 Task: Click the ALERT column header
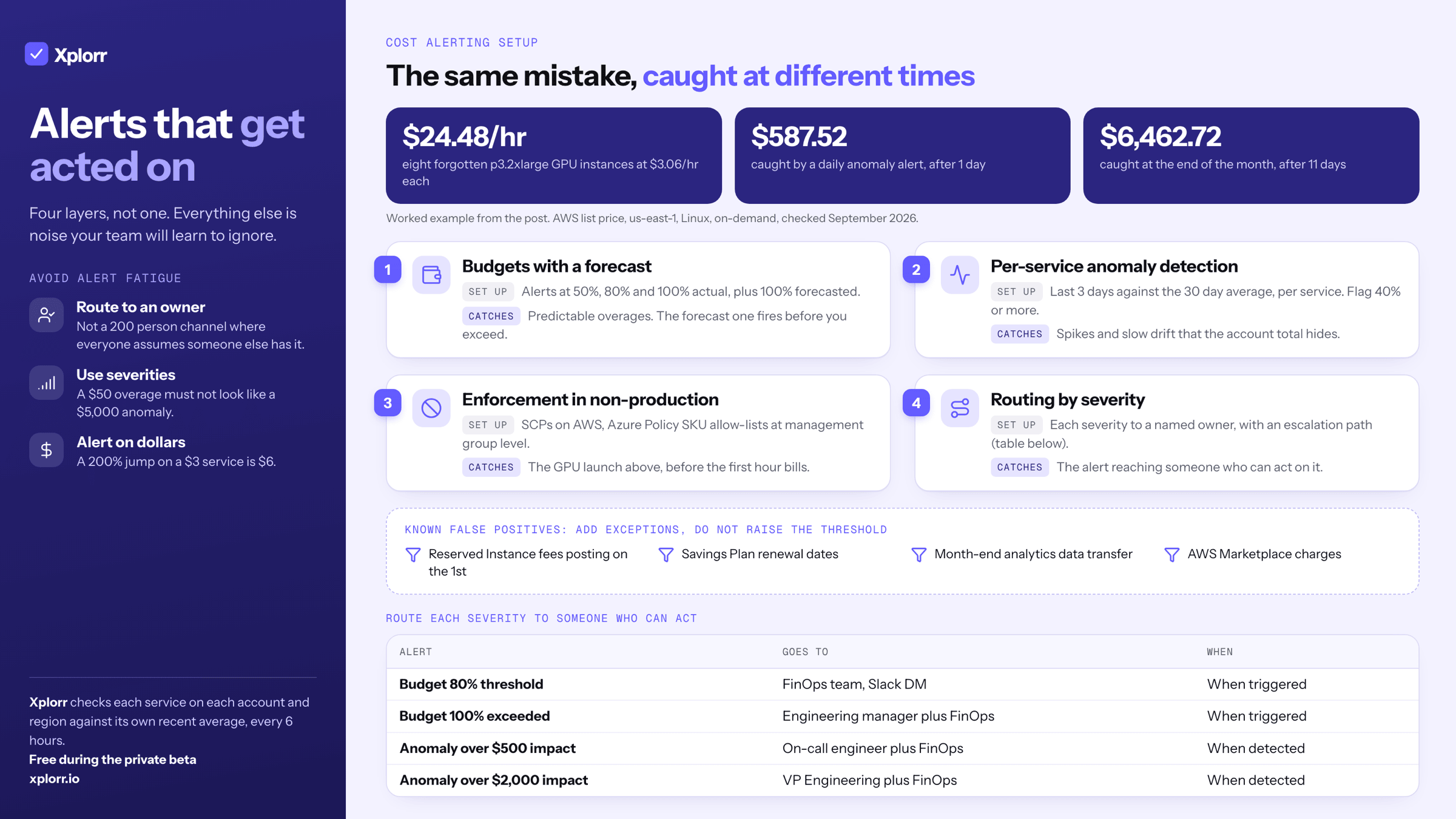(x=416, y=652)
